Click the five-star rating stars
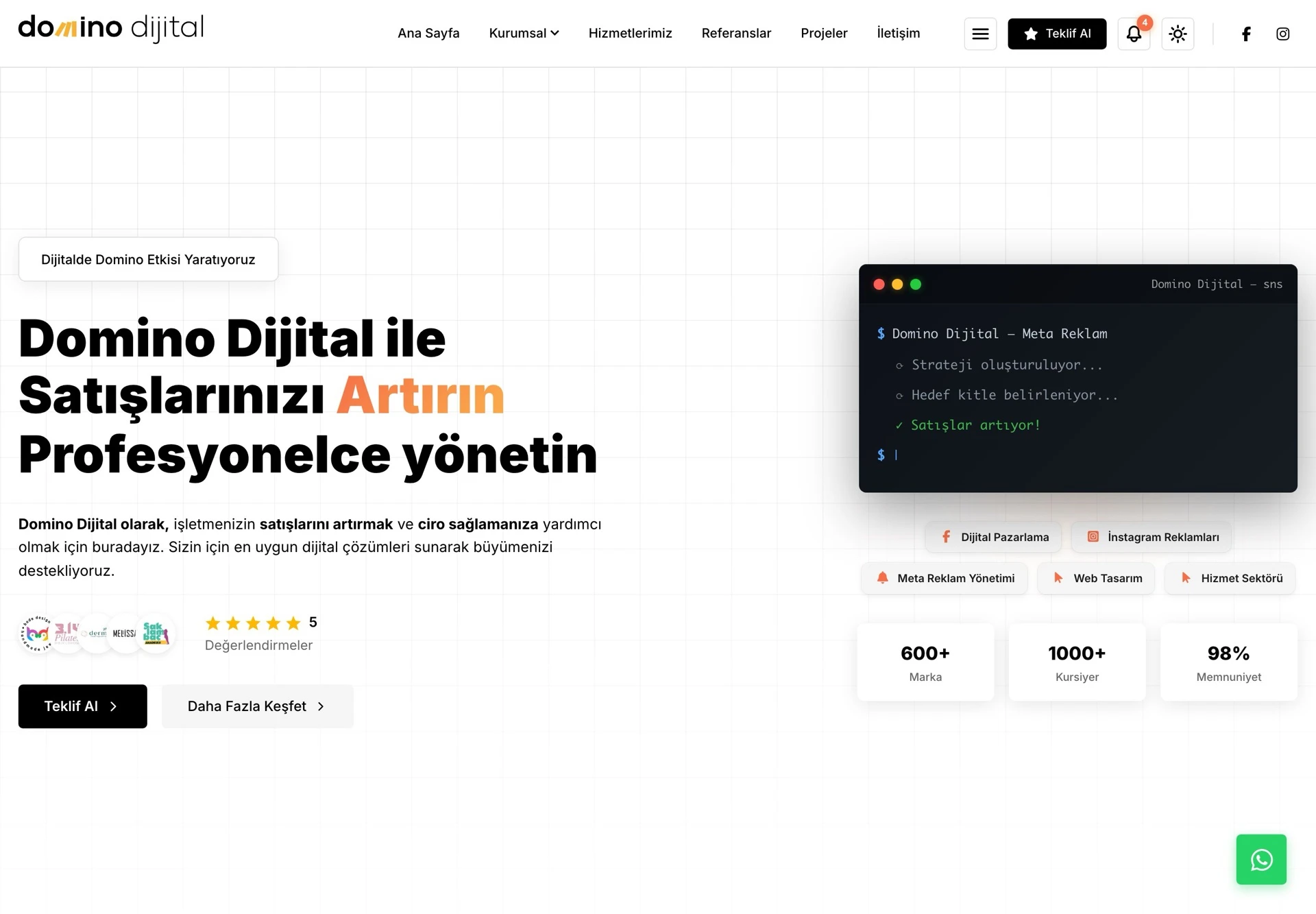This screenshot has width=1316, height=914. click(x=253, y=623)
